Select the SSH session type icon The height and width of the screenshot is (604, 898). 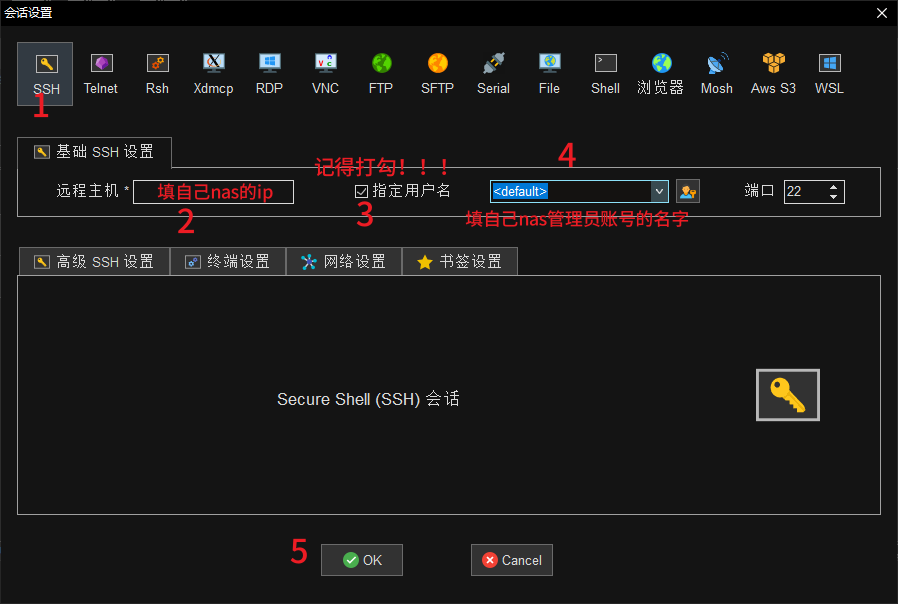coord(45,73)
